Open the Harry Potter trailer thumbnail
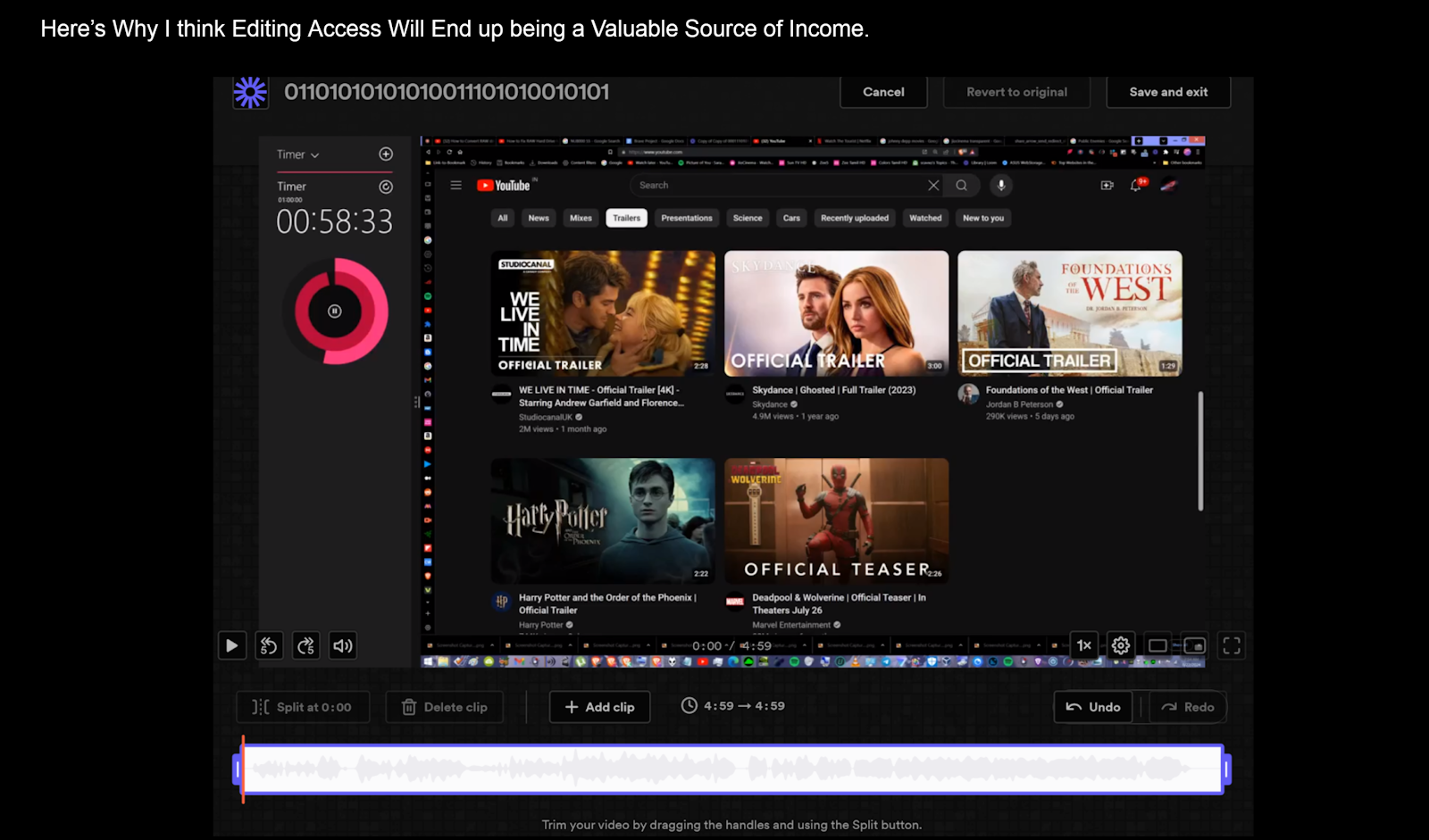1429x840 pixels. pyautogui.click(x=603, y=521)
